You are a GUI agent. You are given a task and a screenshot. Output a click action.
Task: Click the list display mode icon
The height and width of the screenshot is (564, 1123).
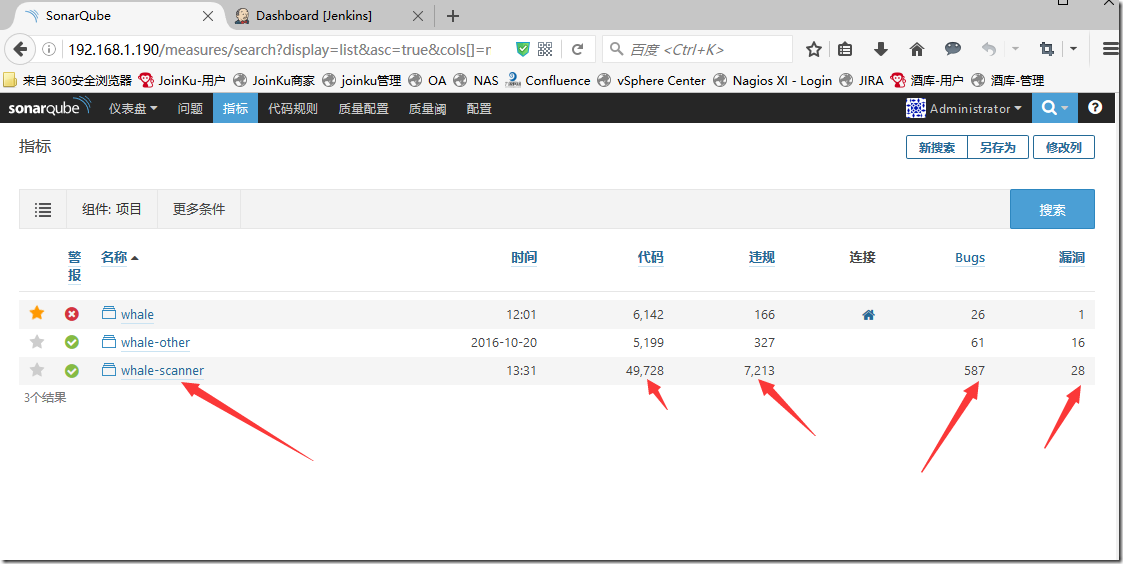[43, 209]
